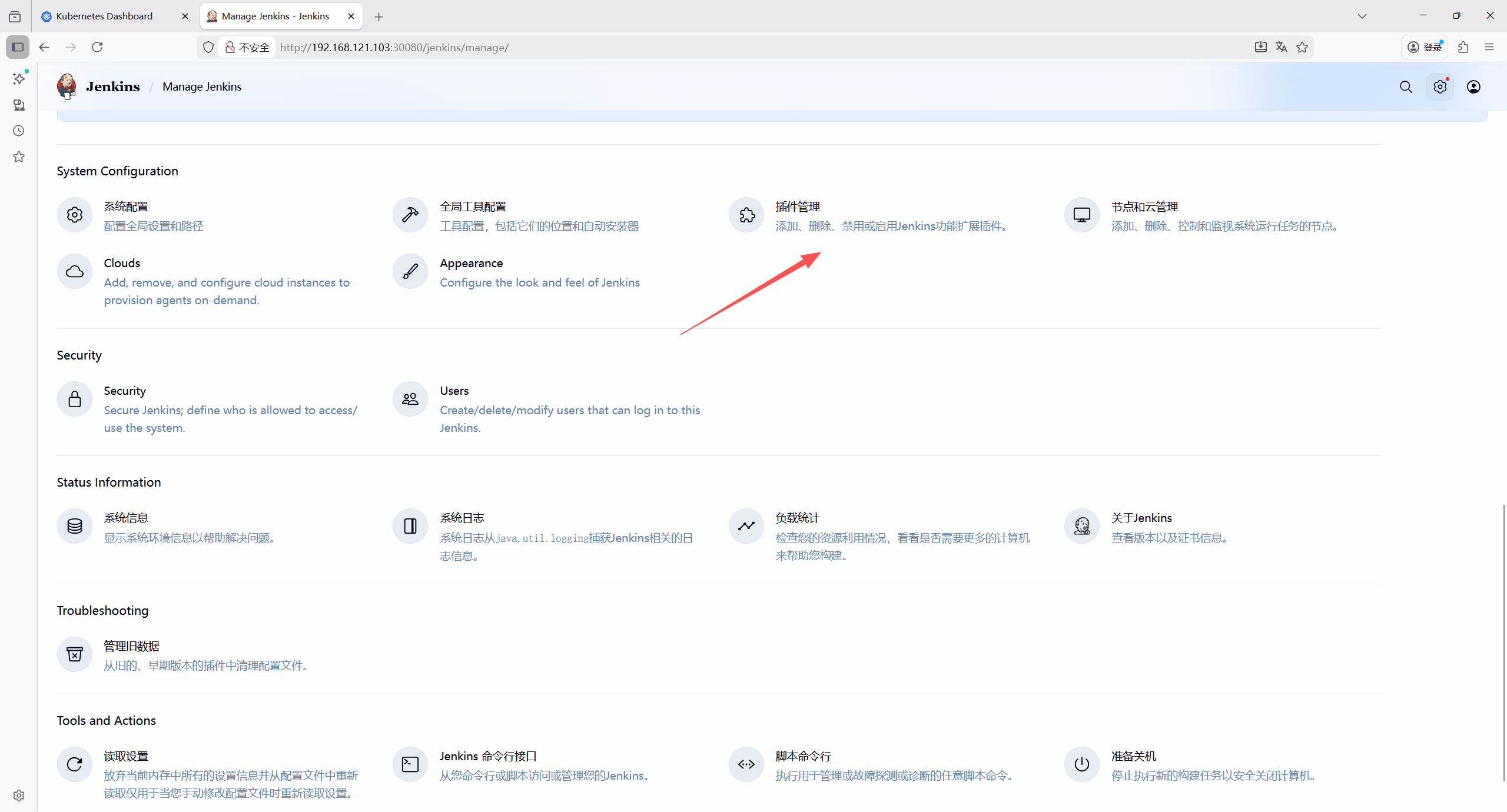1507x812 pixels.
Task: Open the 节点和云管理 link
Action: tap(1144, 207)
